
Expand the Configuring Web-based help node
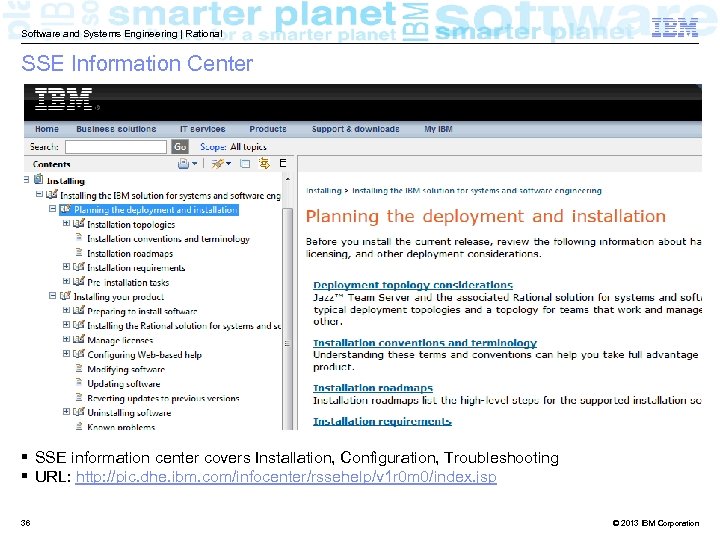[x=66, y=354]
